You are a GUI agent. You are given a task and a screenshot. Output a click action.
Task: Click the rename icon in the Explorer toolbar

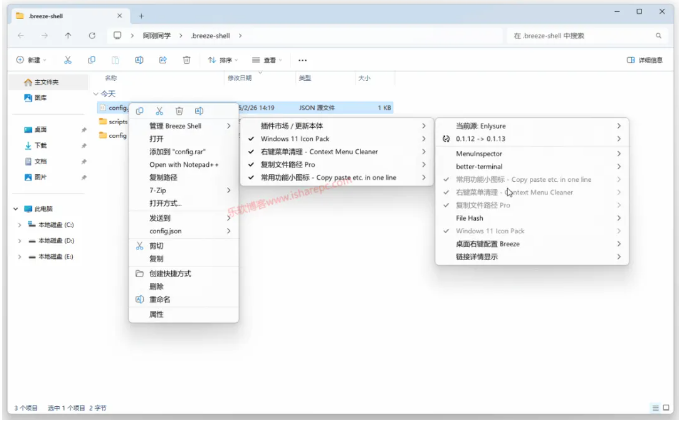139,60
